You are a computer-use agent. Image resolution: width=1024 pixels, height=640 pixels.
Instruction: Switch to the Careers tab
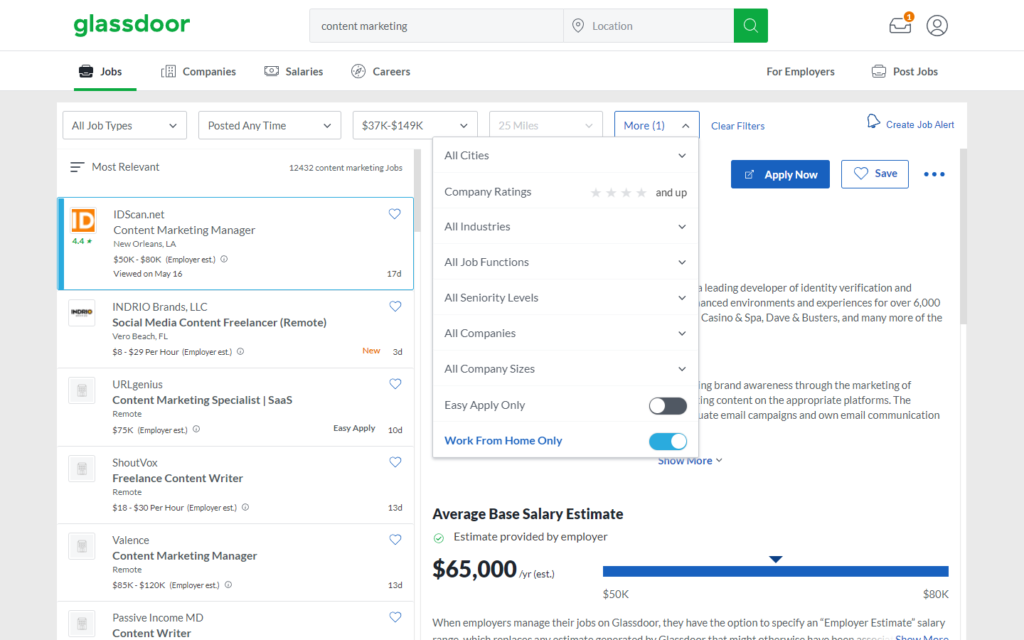tap(381, 71)
